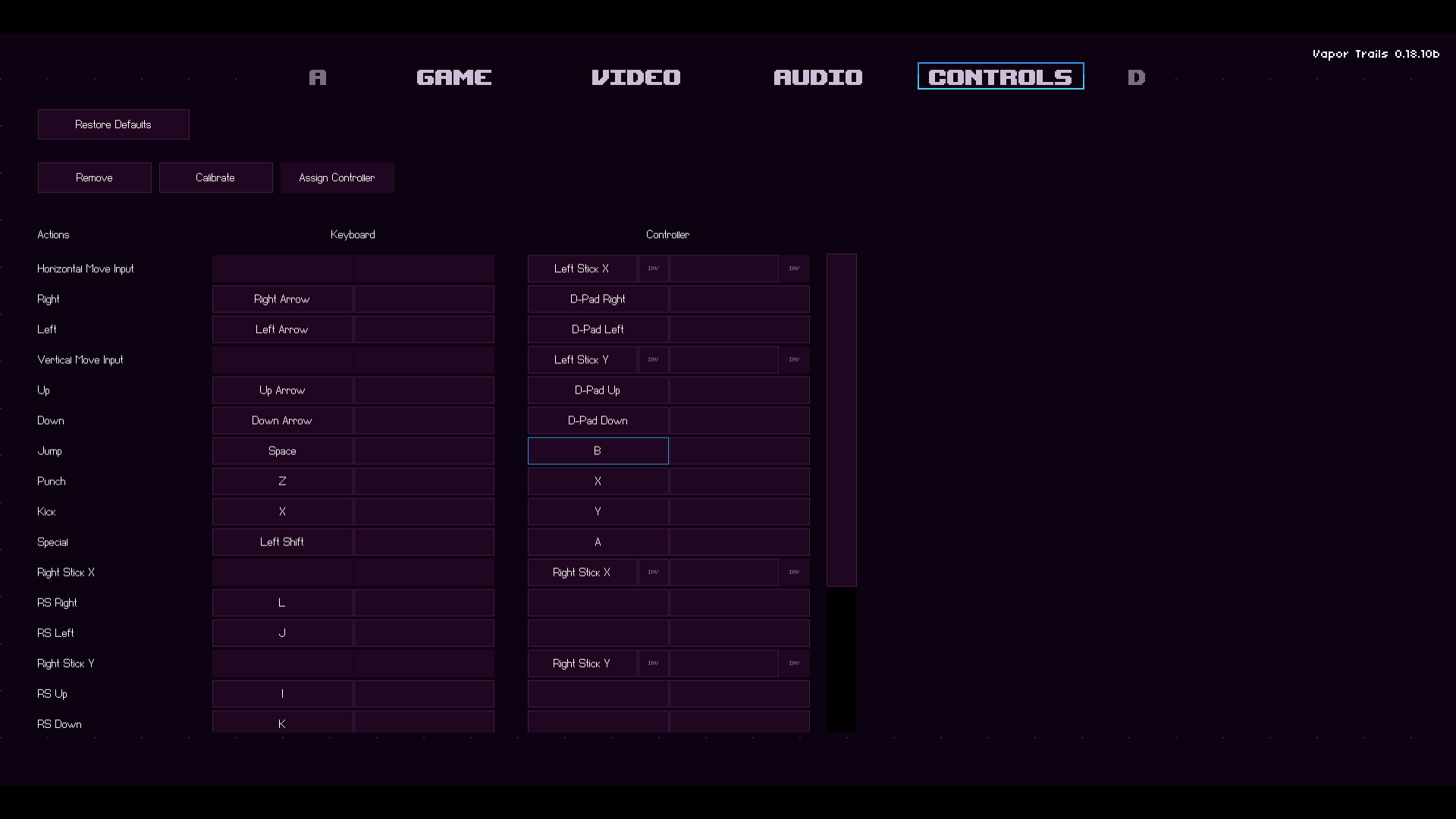Image resolution: width=1456 pixels, height=819 pixels.
Task: Click Restore Defaults button
Action: (113, 124)
